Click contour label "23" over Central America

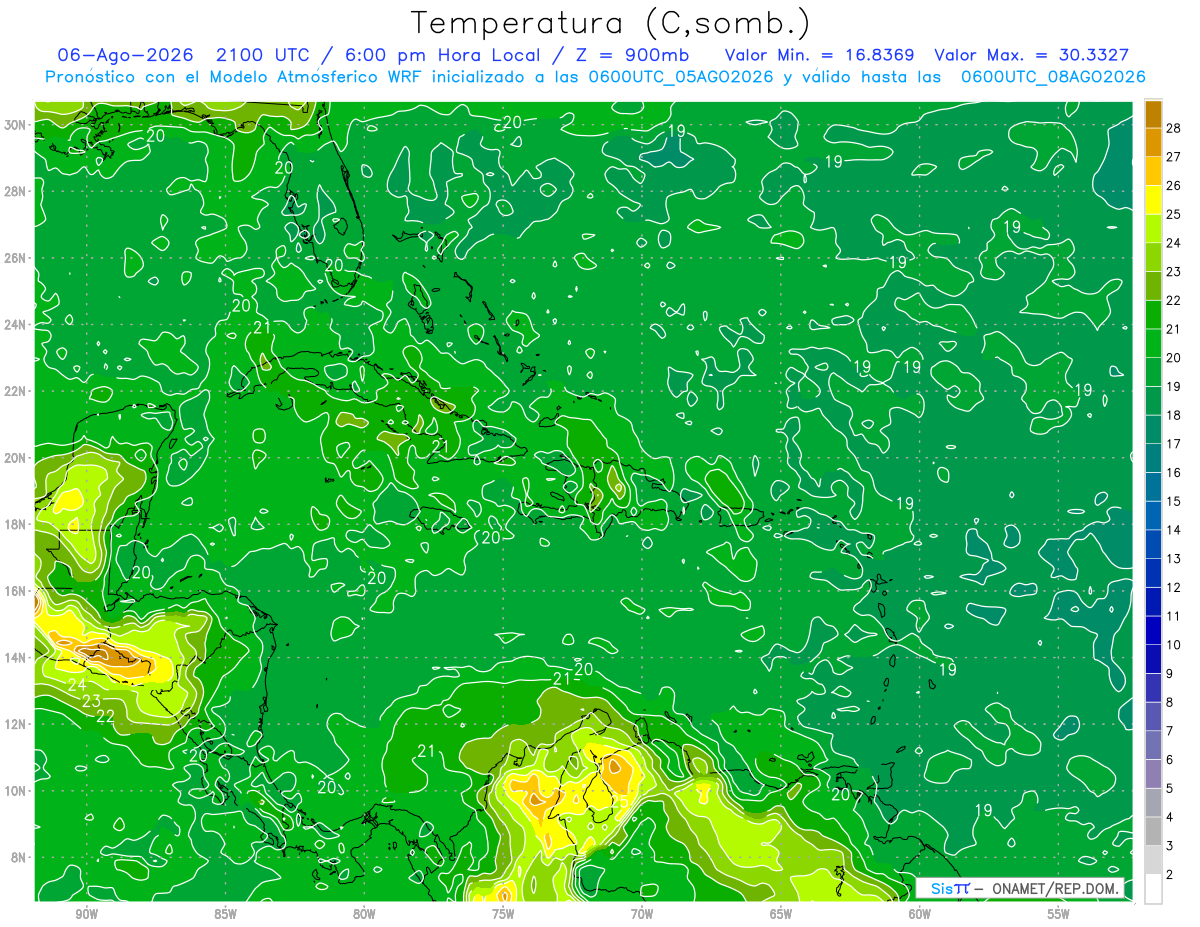(91, 701)
